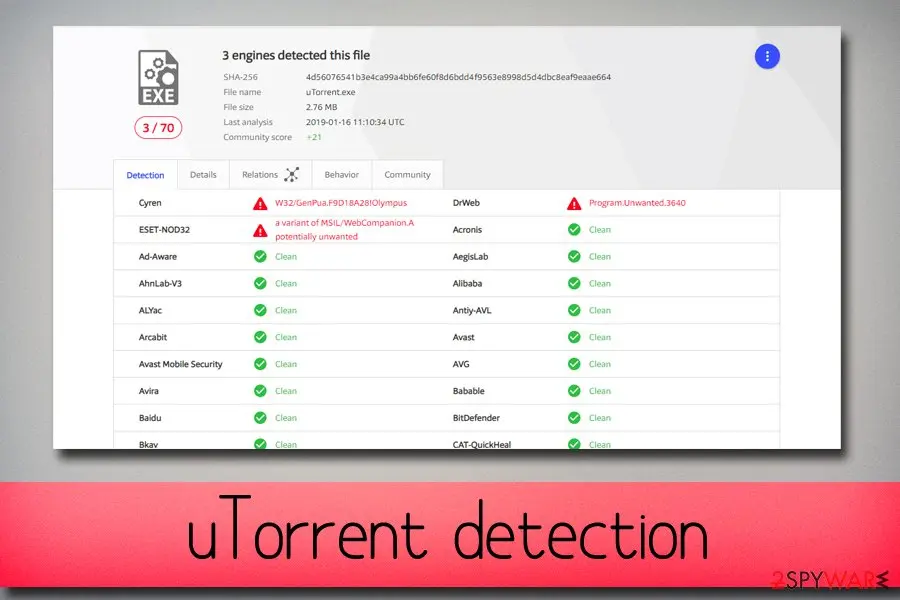The height and width of the screenshot is (600, 900).
Task: Click Avast Mobile Security green check icon
Action: [x=260, y=364]
